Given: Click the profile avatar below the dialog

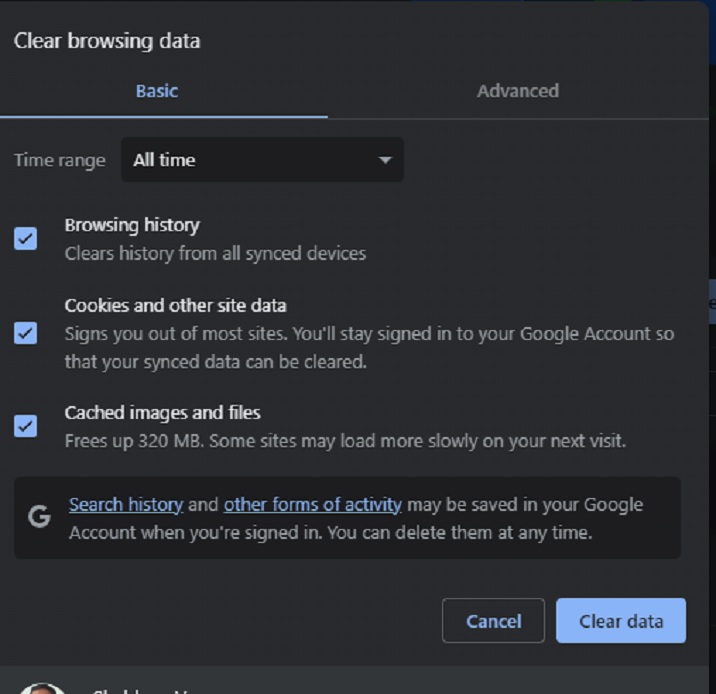Looking at the screenshot, I should coord(42,688).
